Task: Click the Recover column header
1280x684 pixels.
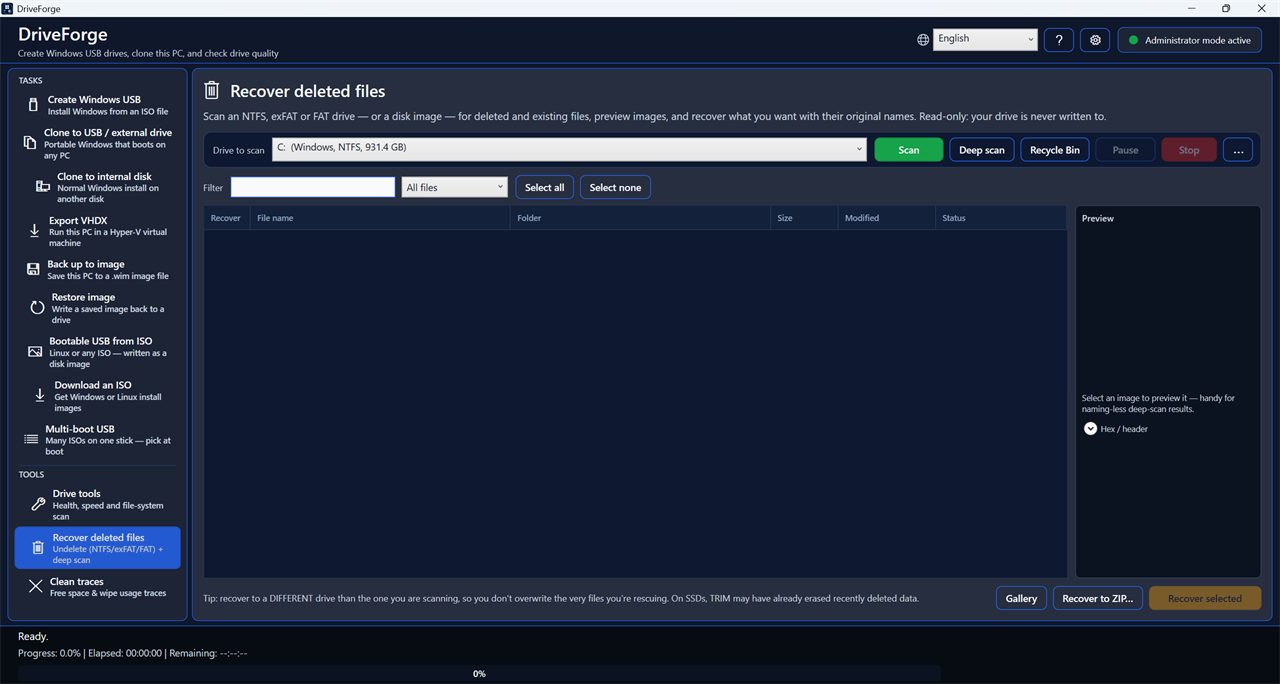Action: click(x=226, y=218)
